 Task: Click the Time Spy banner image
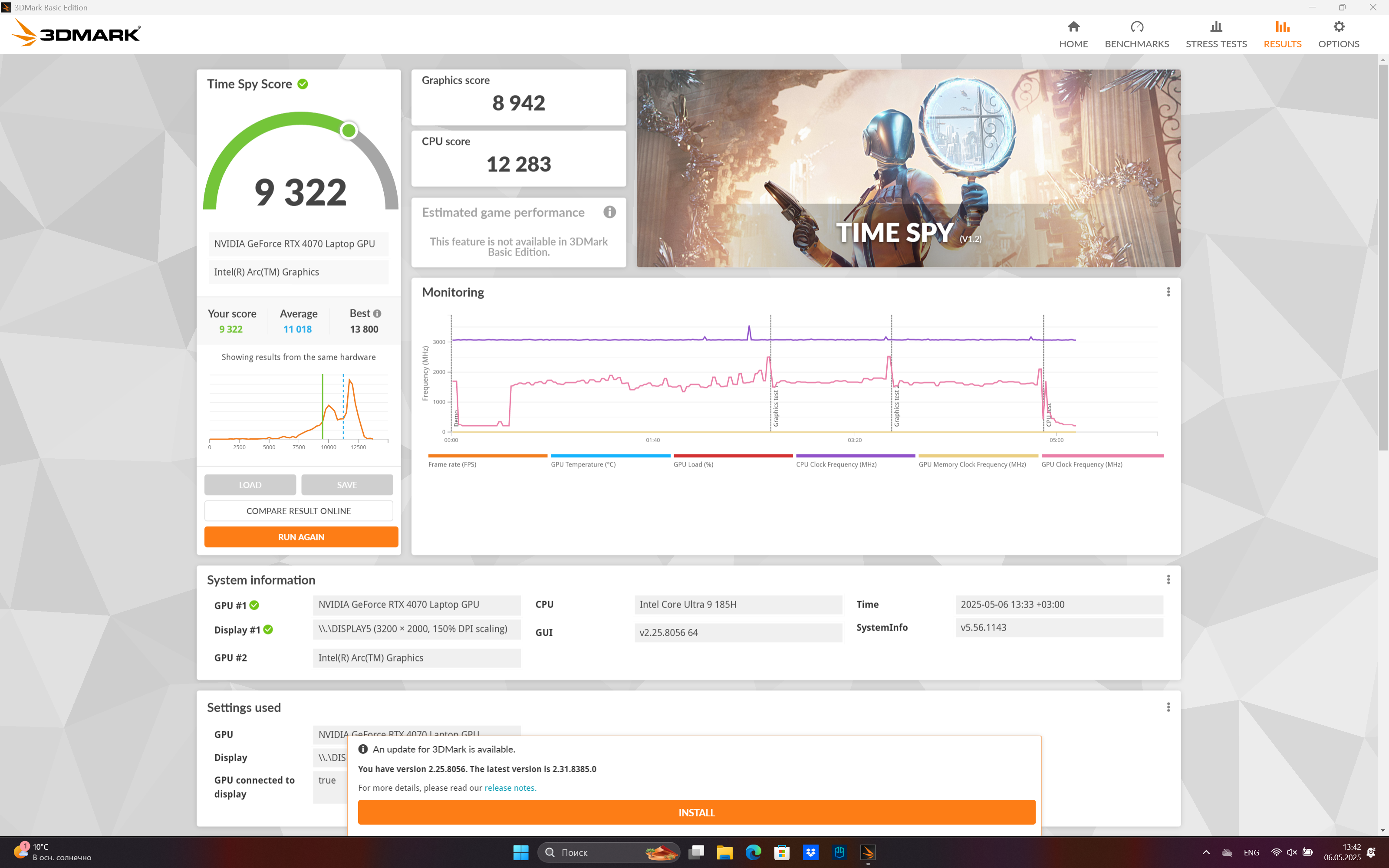908,168
